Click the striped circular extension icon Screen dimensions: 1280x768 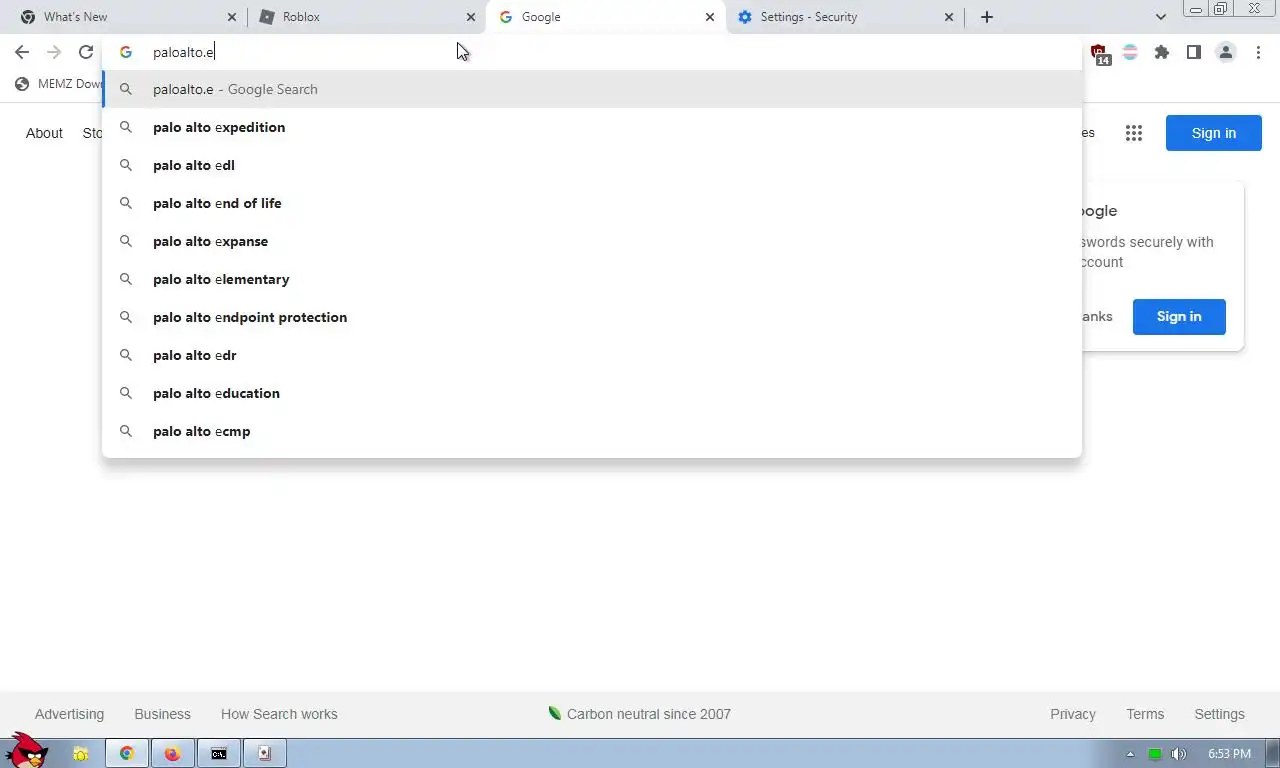point(1130,52)
